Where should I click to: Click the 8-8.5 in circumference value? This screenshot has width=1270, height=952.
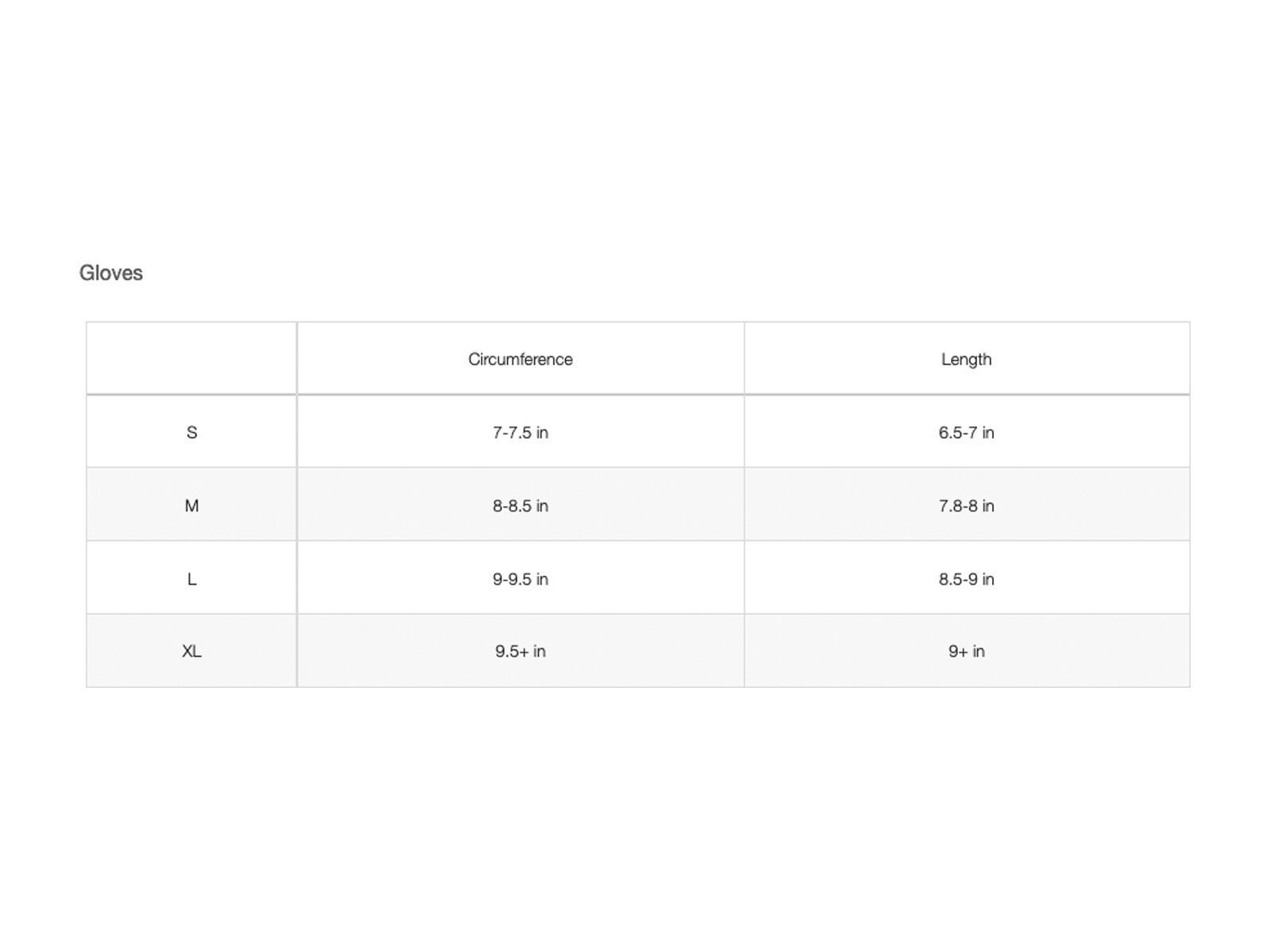(x=520, y=505)
